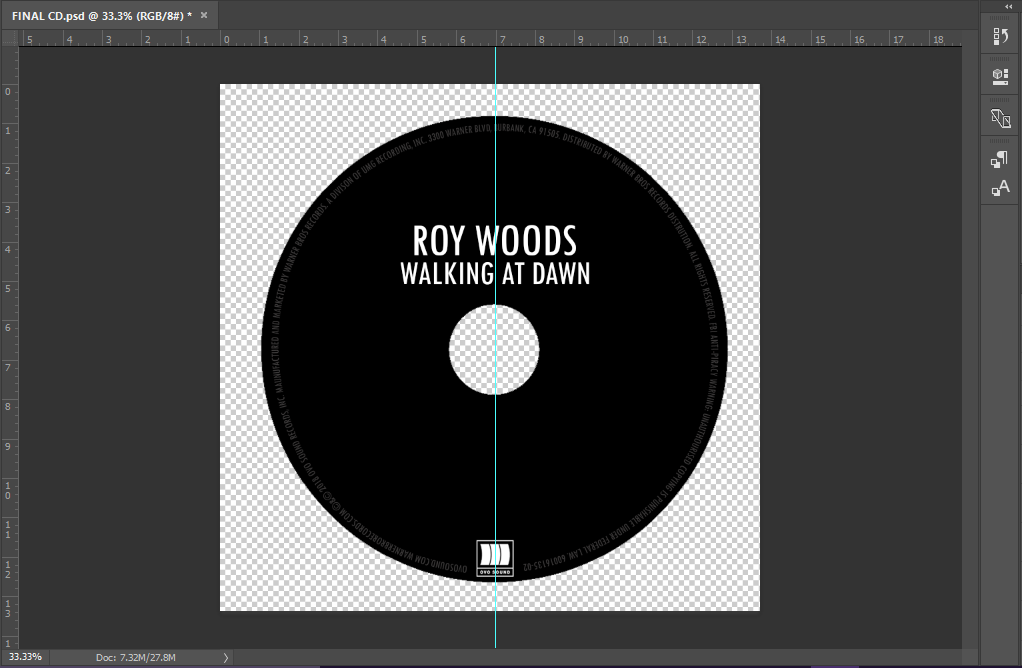Close the FINAL CD.psd document tab
Screen dimensions: 1022x668
204,15
